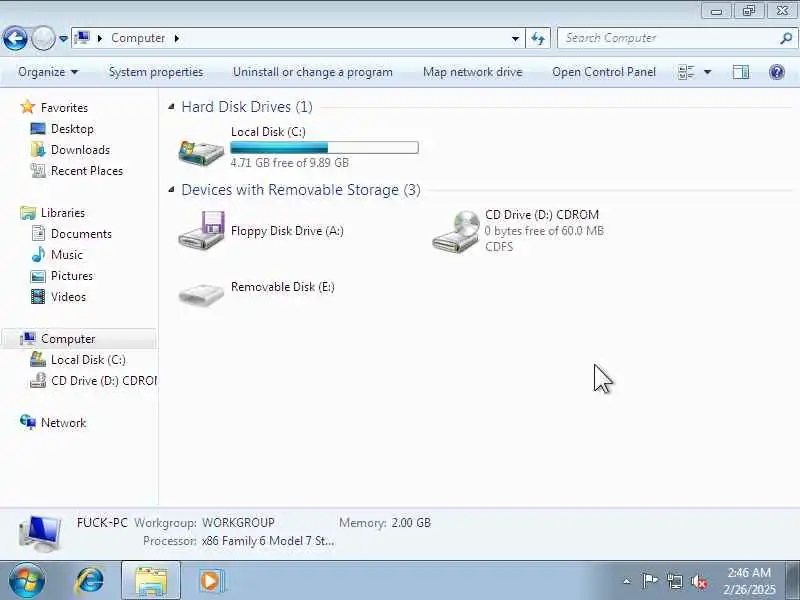Select Local Disk (C:) in navigation pane
Screen dimensions: 800x600
pos(88,360)
